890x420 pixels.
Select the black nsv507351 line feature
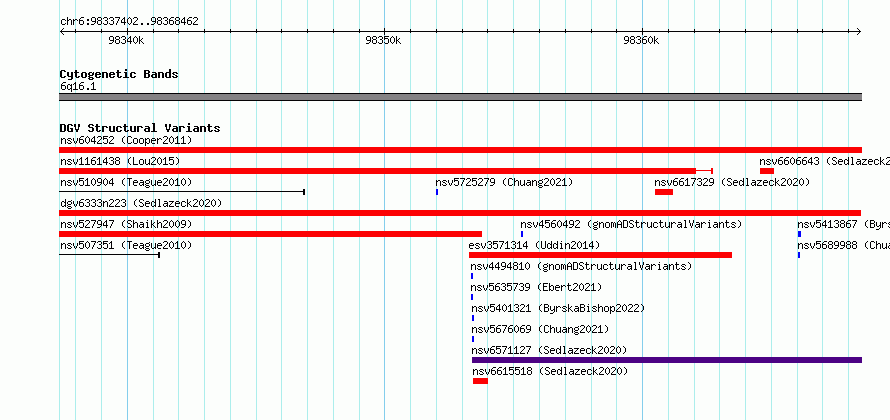tap(110, 255)
